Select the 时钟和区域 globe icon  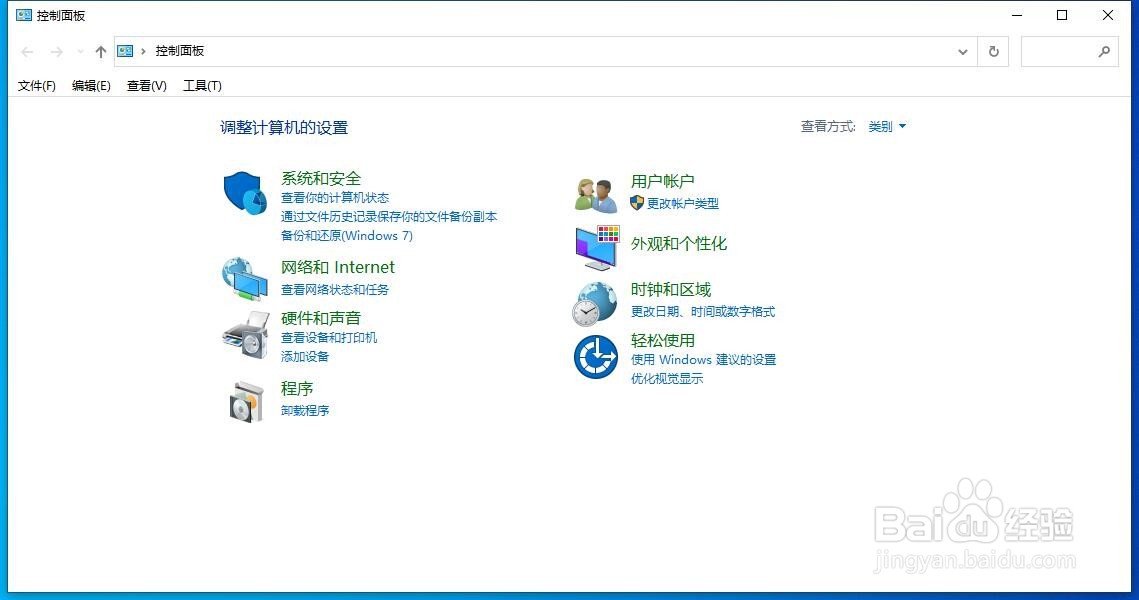tap(594, 303)
